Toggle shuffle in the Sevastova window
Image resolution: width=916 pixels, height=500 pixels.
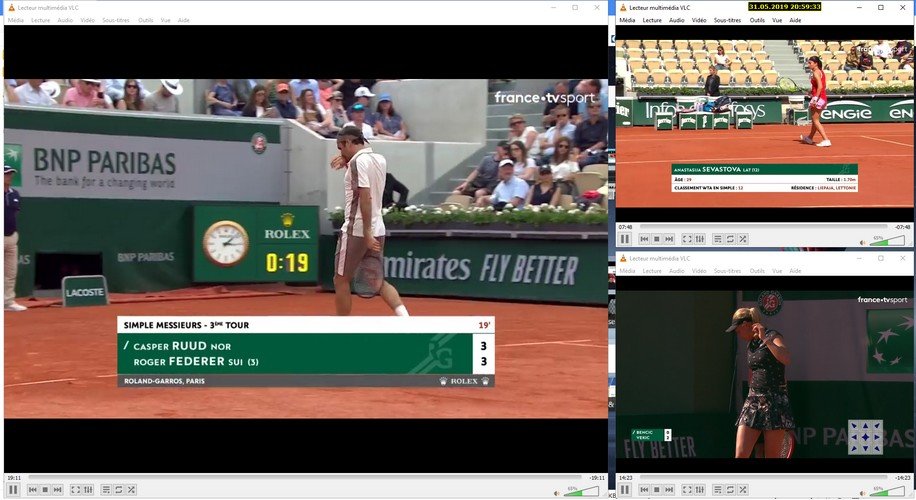742,238
